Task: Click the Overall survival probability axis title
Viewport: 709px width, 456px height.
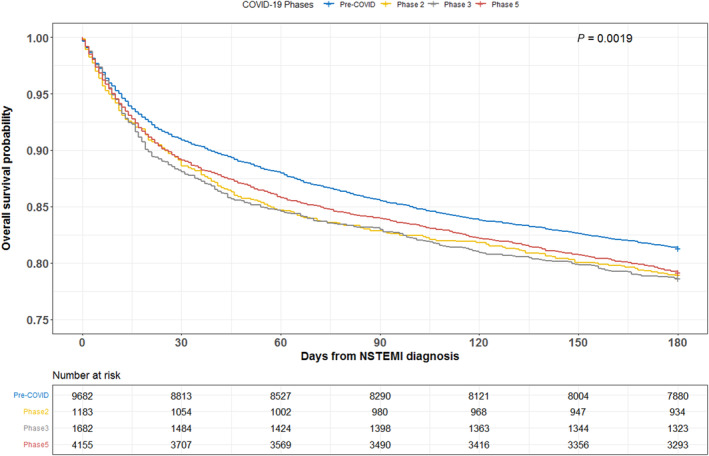Action: coord(7,178)
